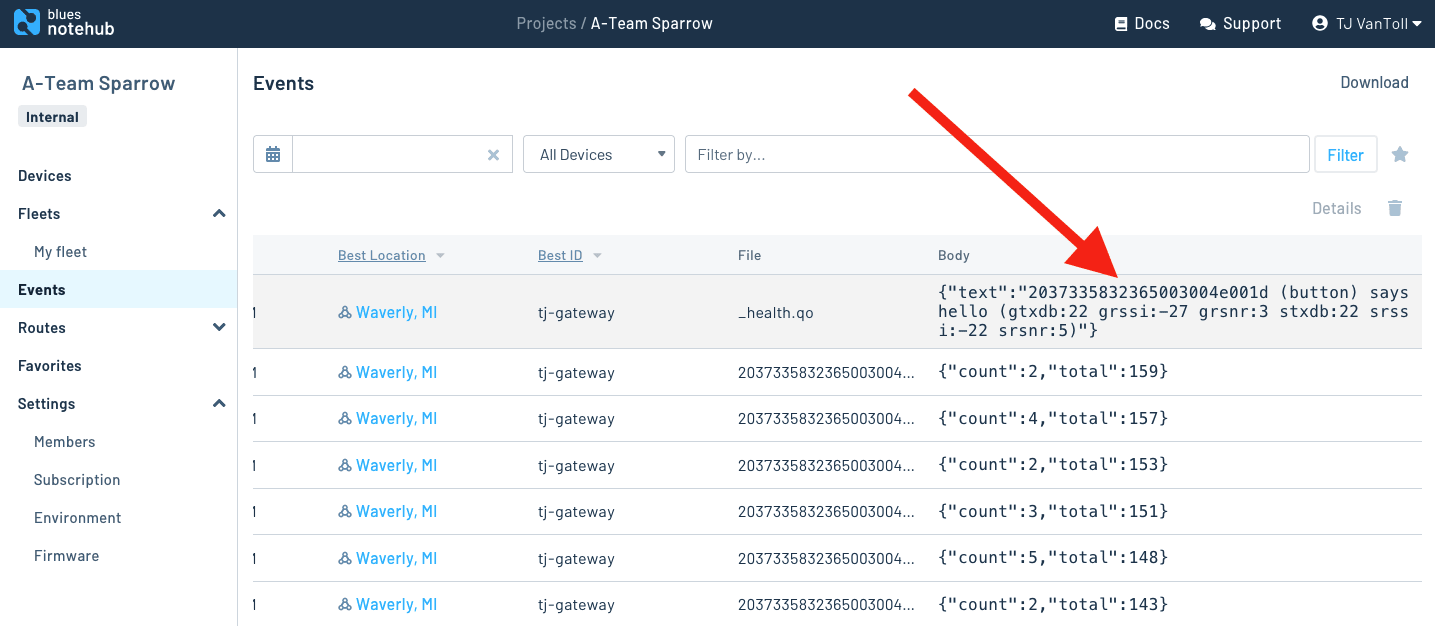
Task: Open Devices in sidebar
Action: pyautogui.click(x=45, y=176)
